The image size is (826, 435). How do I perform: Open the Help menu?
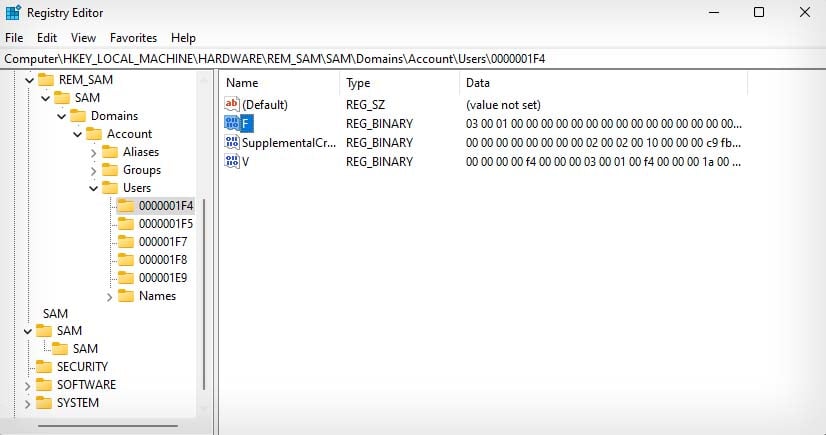[183, 38]
